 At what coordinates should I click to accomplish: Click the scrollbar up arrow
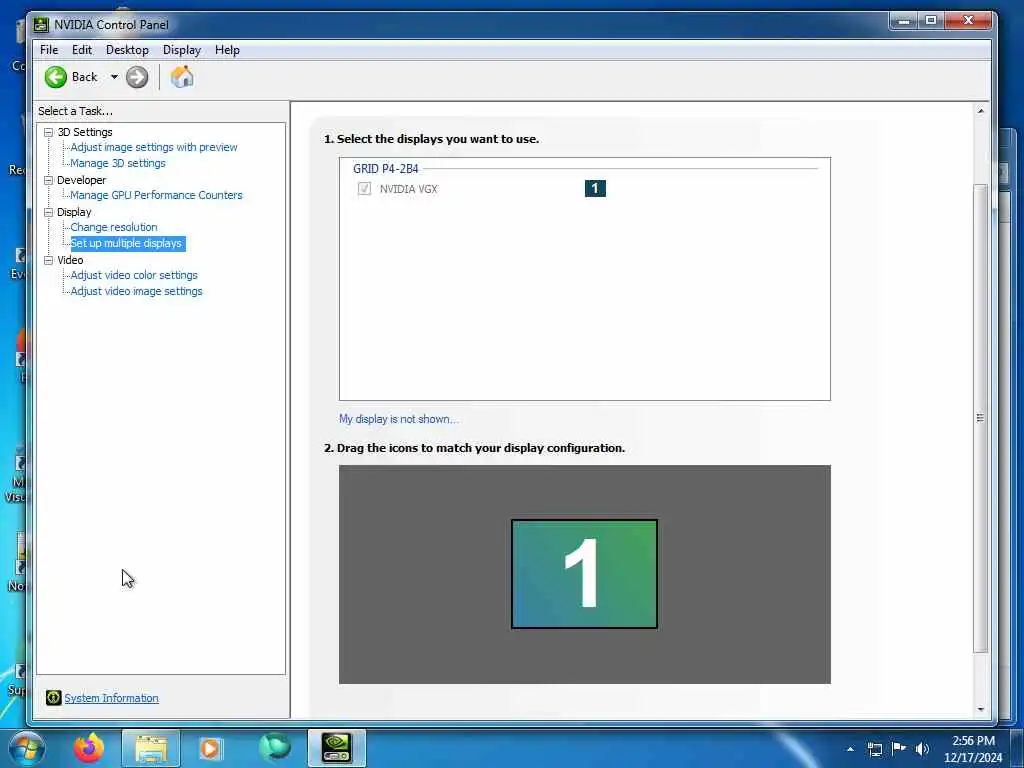[980, 111]
